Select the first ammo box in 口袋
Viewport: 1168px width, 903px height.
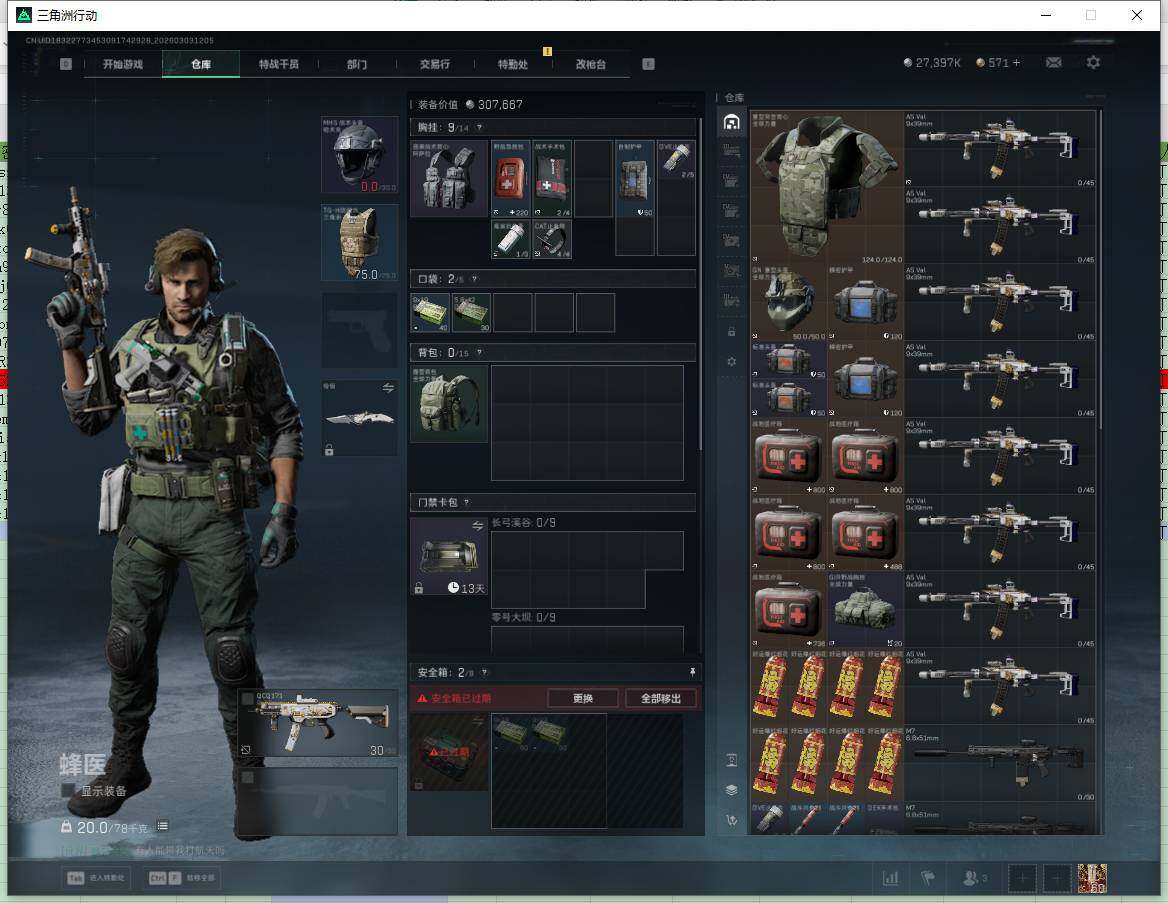pos(430,313)
